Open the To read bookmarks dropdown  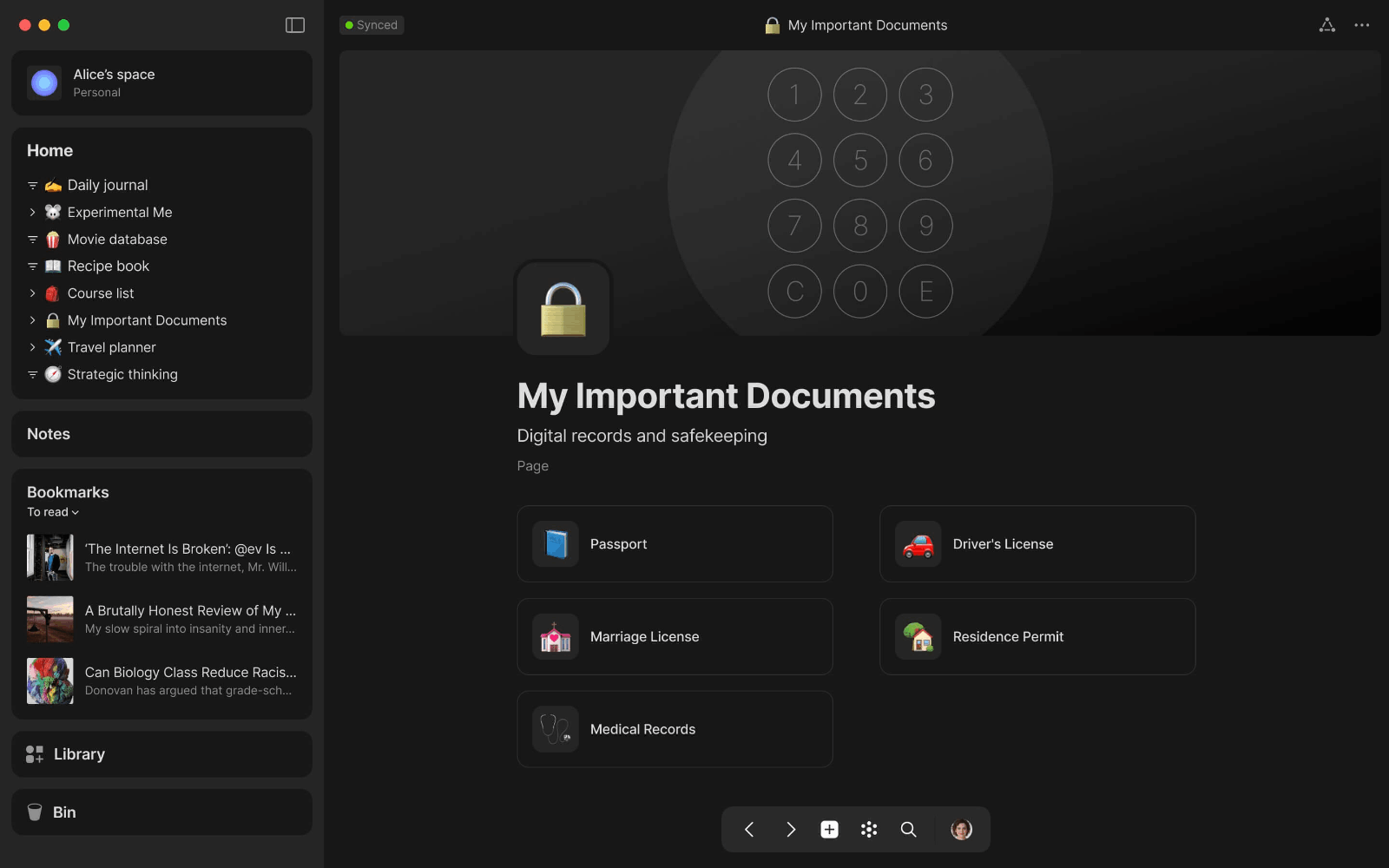pos(53,512)
